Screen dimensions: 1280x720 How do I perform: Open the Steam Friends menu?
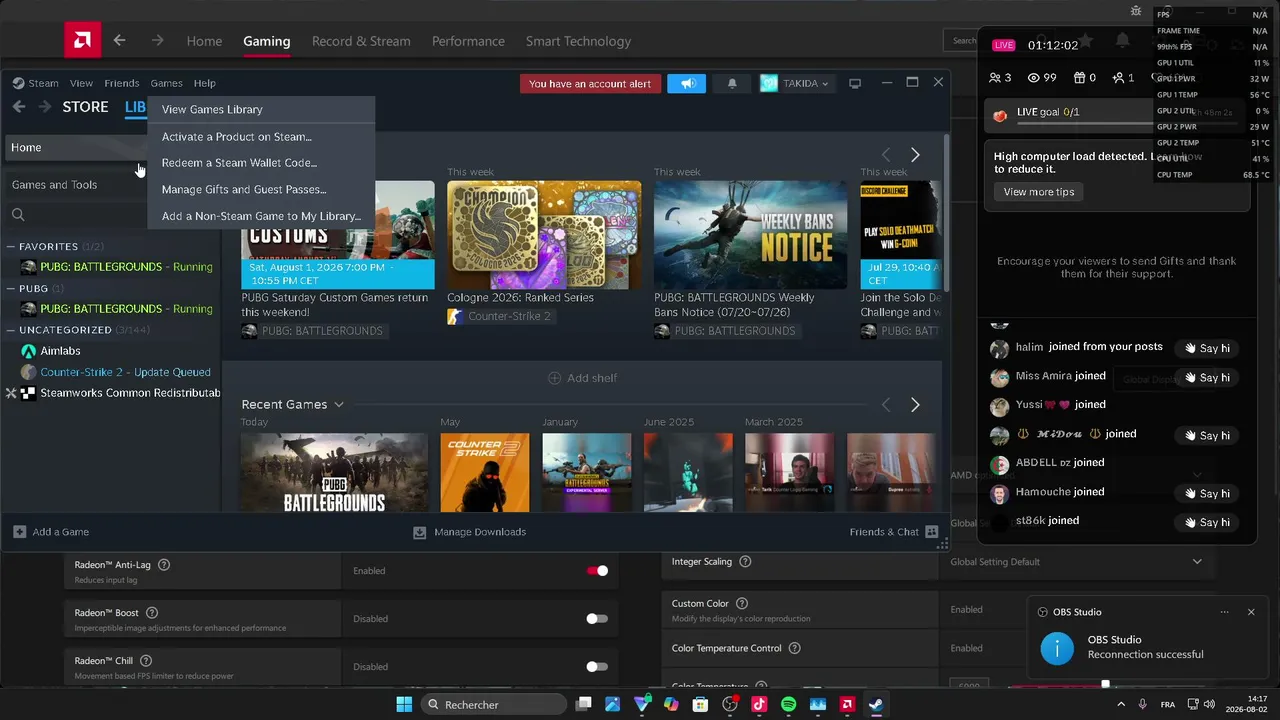(x=122, y=83)
